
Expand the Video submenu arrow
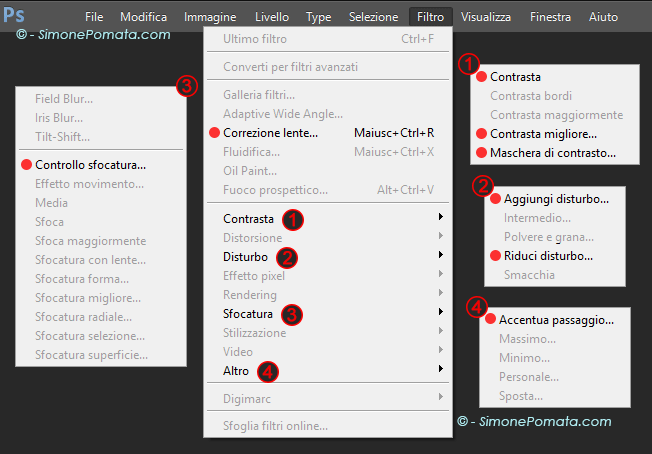(x=440, y=350)
